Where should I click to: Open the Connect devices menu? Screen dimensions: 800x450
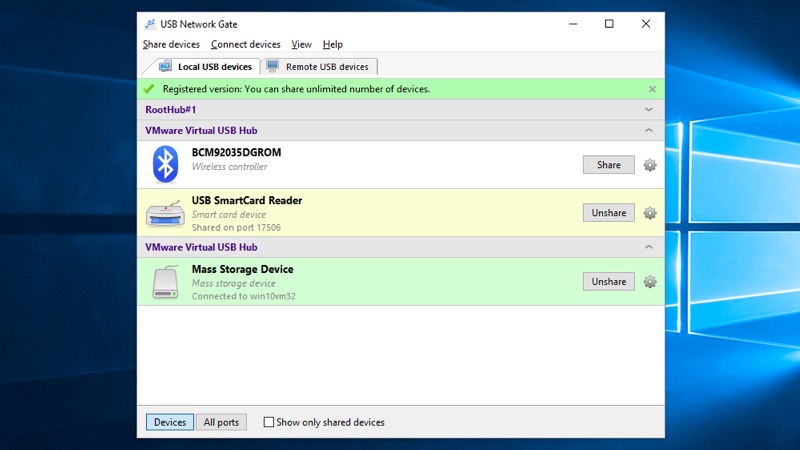[x=245, y=44]
